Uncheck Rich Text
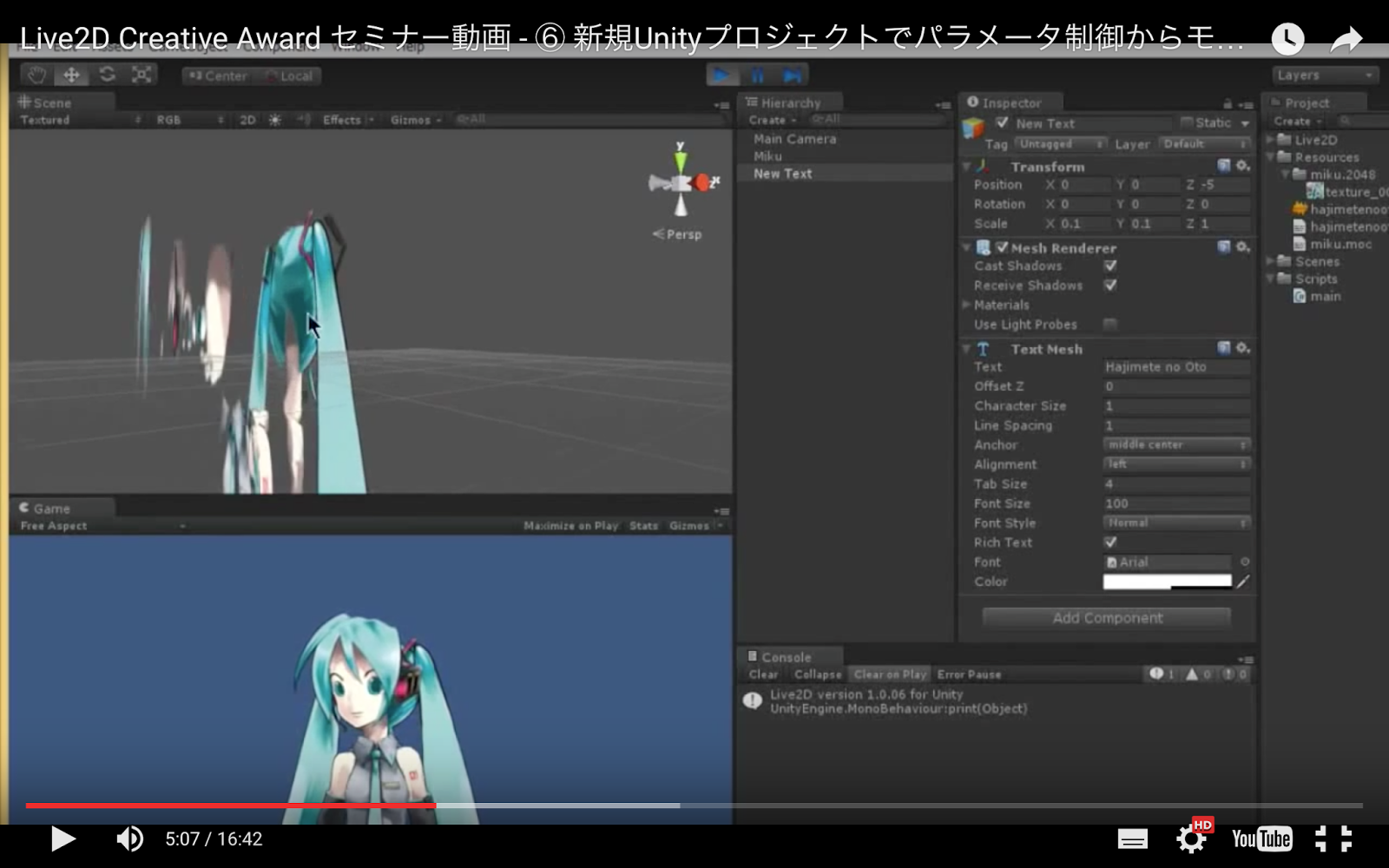The image size is (1389, 868). click(1110, 542)
